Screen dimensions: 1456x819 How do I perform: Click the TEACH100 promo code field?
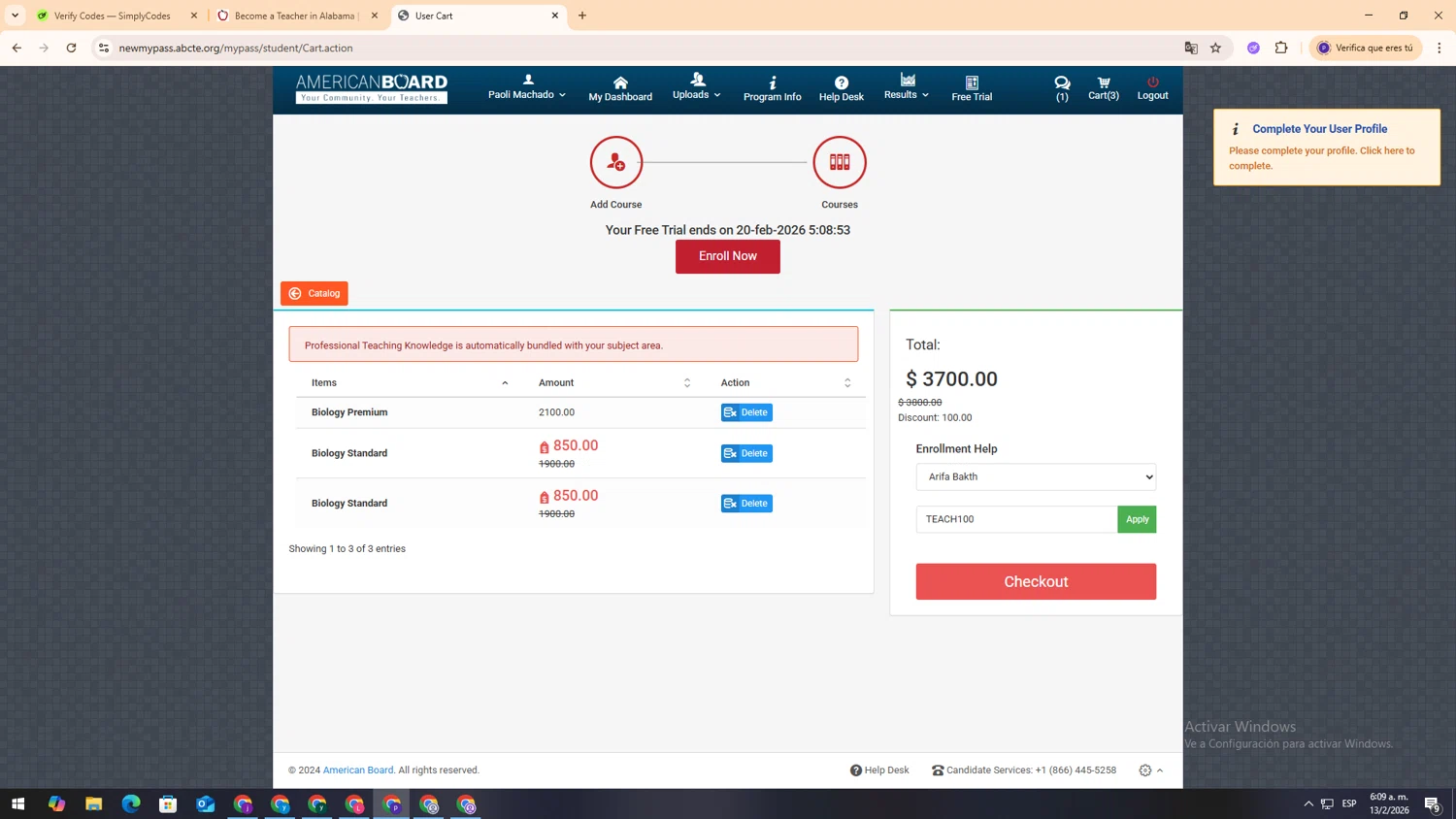click(x=1016, y=519)
